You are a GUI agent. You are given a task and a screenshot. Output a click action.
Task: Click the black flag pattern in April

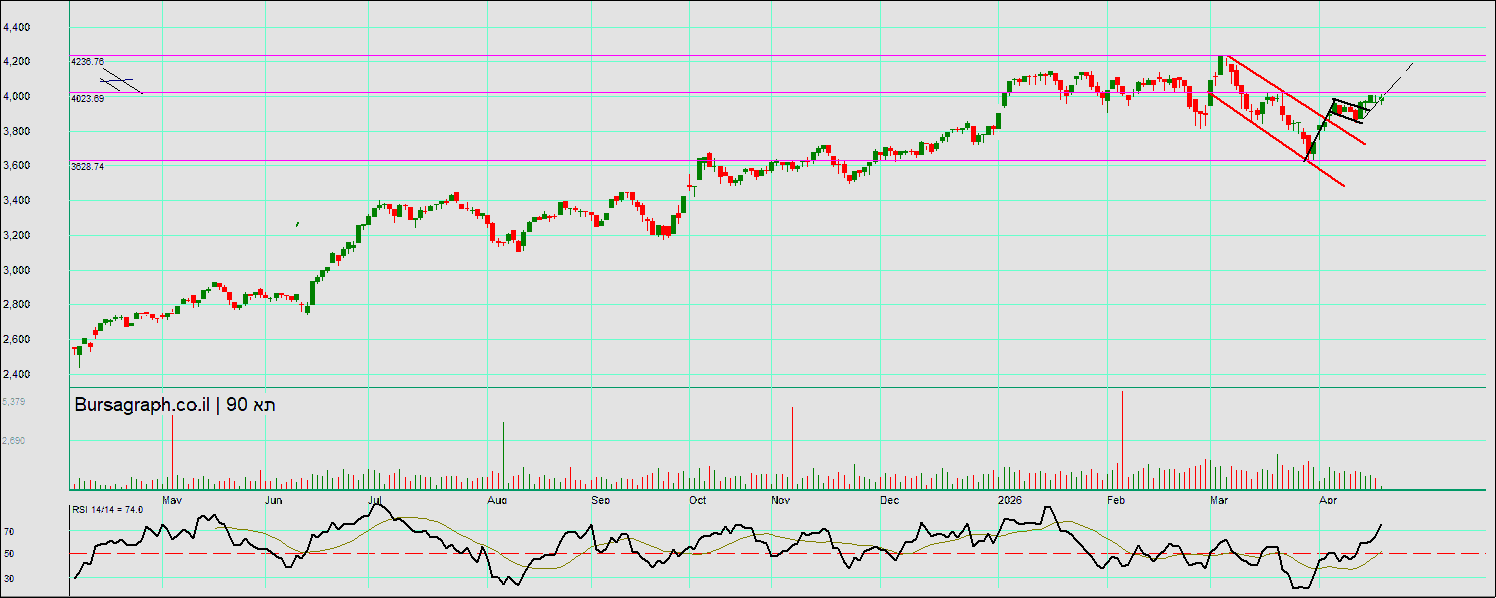click(1350, 110)
